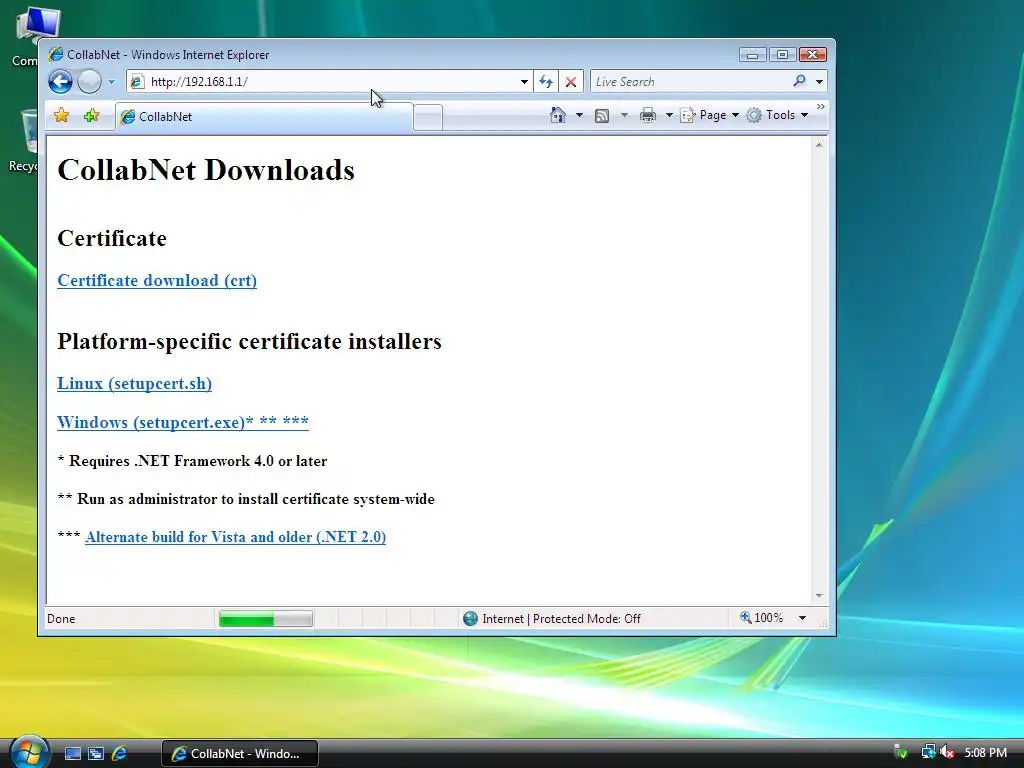Expand the Feeds dropdown arrow
This screenshot has width=1024, height=768.
[x=624, y=115]
